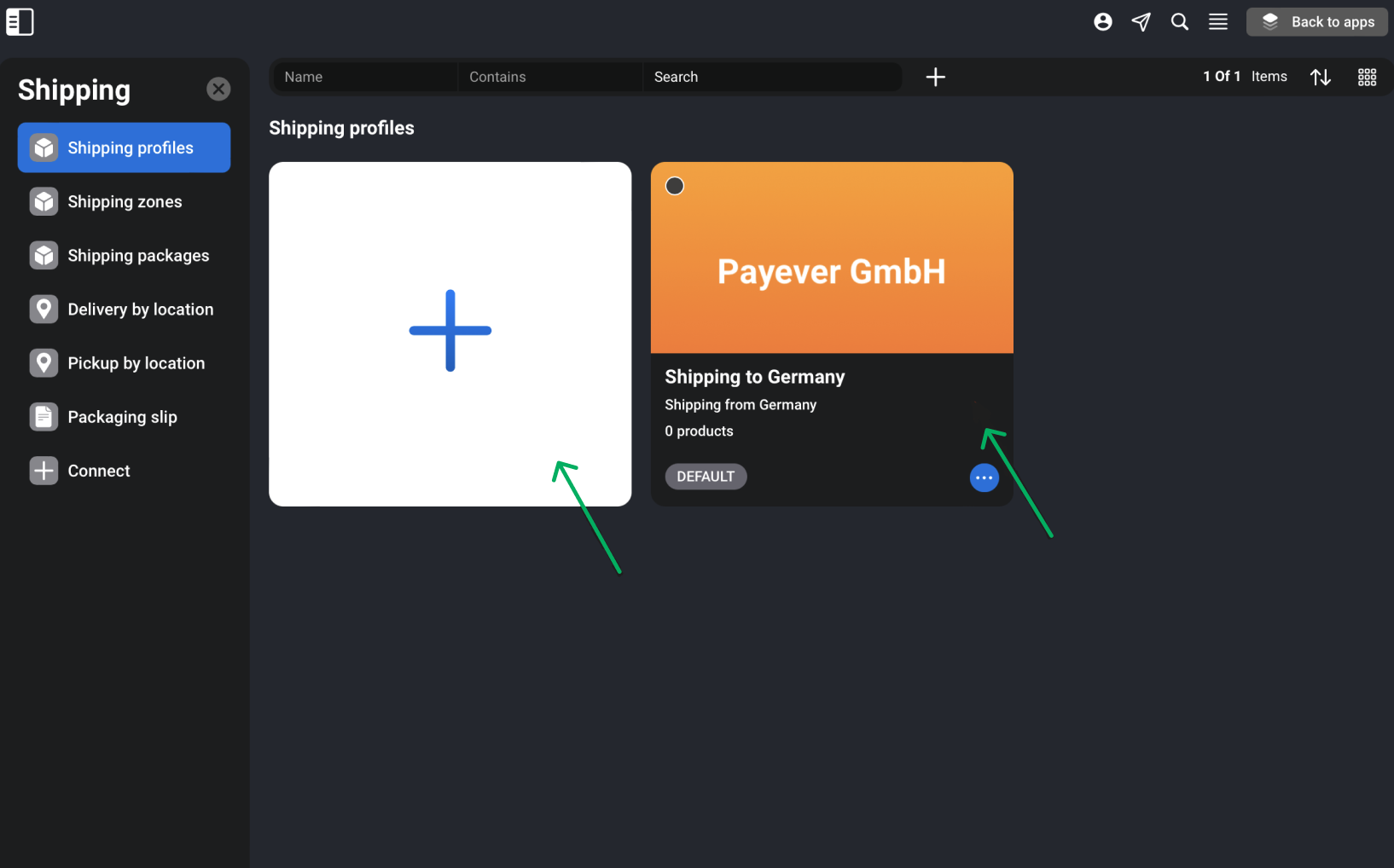Focus the Search input field
This screenshot has width=1394, height=868.
[x=772, y=77]
